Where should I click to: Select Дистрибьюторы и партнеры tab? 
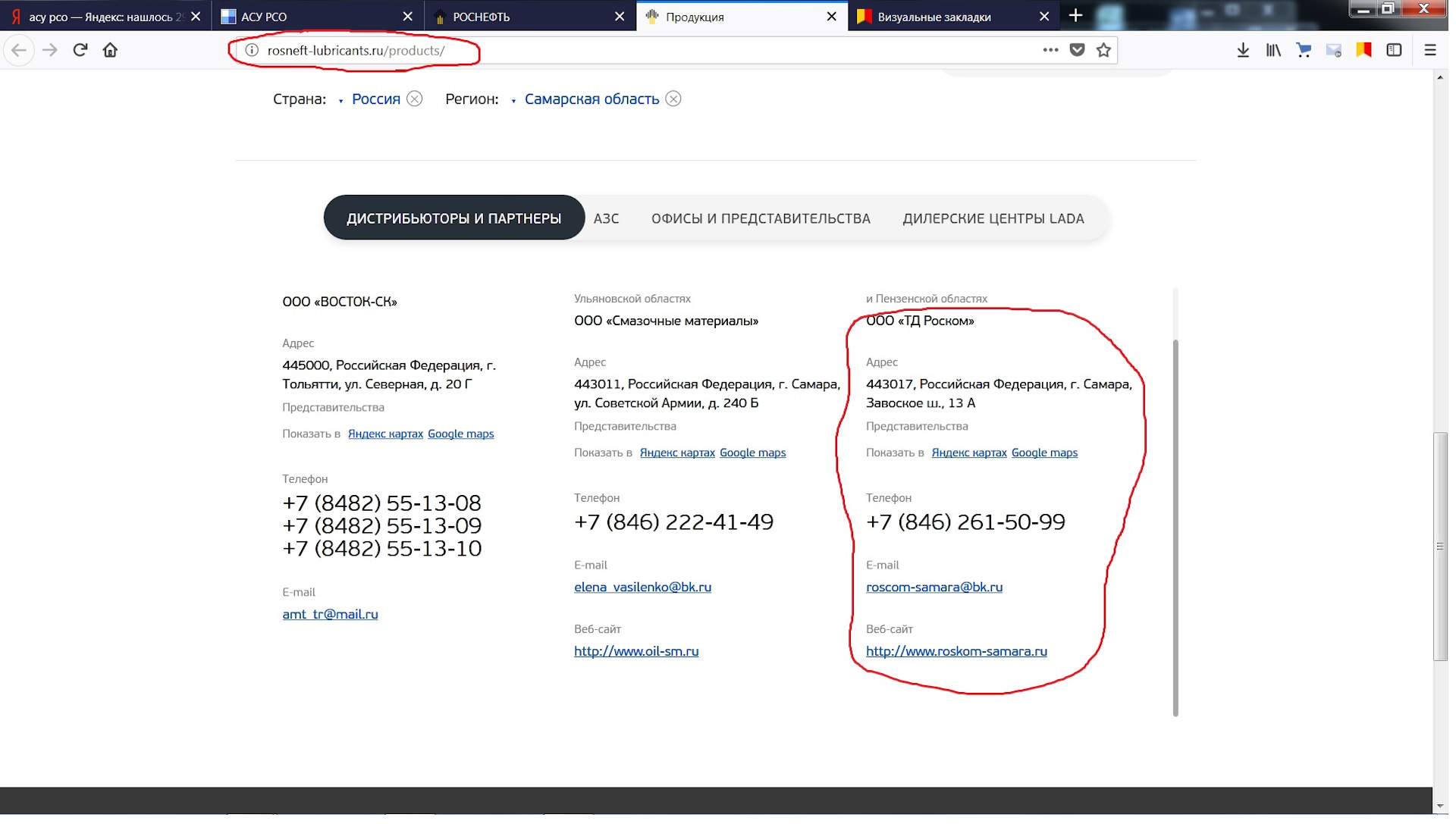point(453,218)
